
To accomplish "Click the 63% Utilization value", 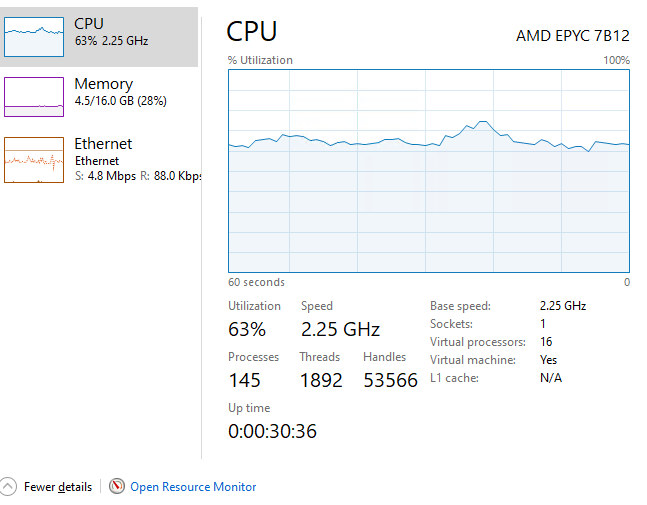I will (x=247, y=329).
